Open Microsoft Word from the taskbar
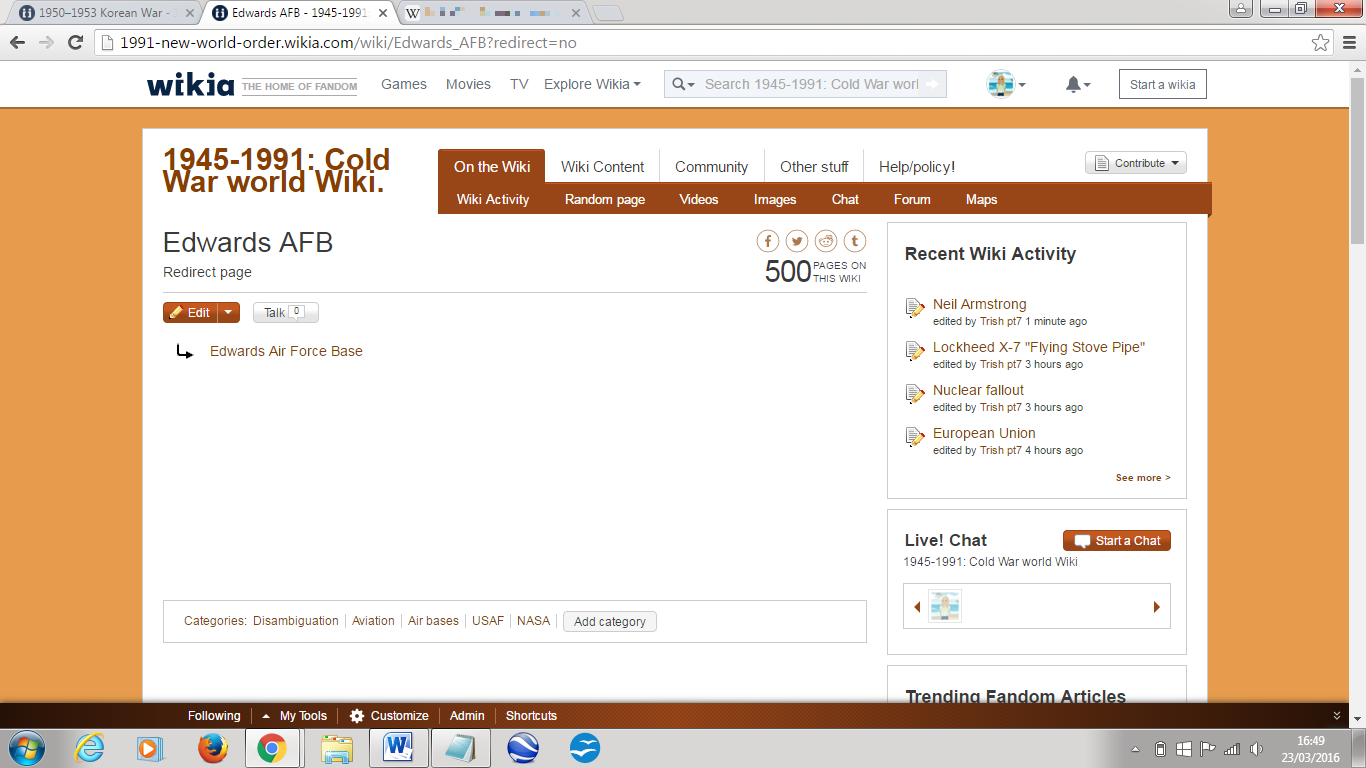The image size is (1366, 768). [x=398, y=748]
